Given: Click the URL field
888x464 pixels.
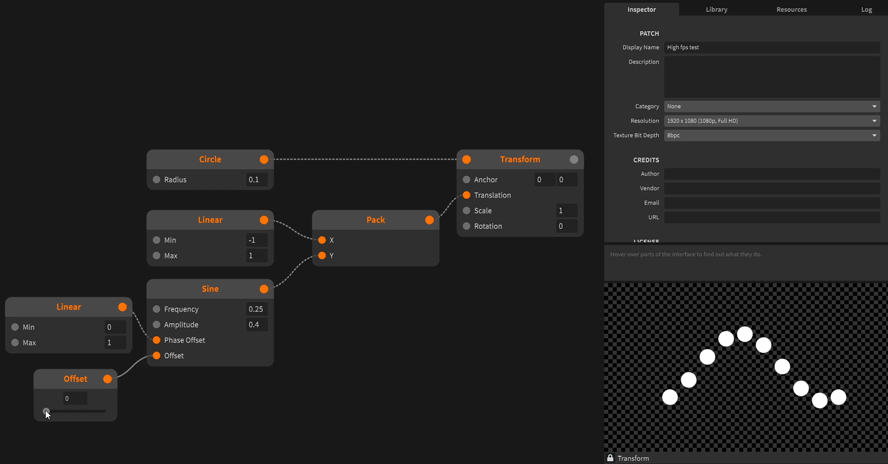Looking at the screenshot, I should pos(771,217).
